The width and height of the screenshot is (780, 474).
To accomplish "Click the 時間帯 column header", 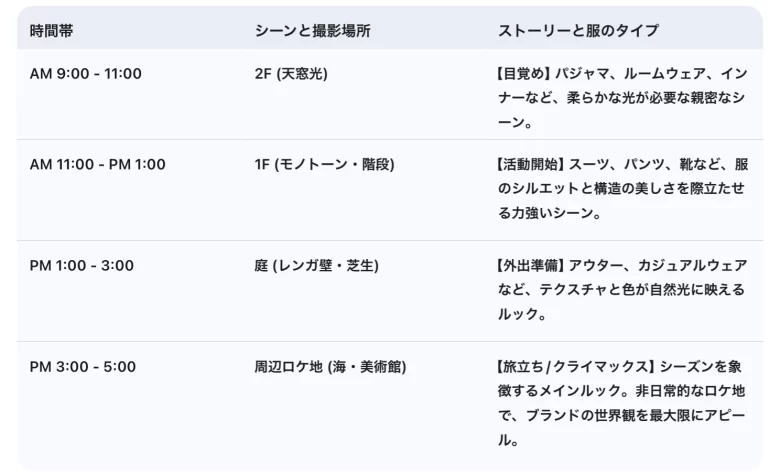I will [51, 31].
